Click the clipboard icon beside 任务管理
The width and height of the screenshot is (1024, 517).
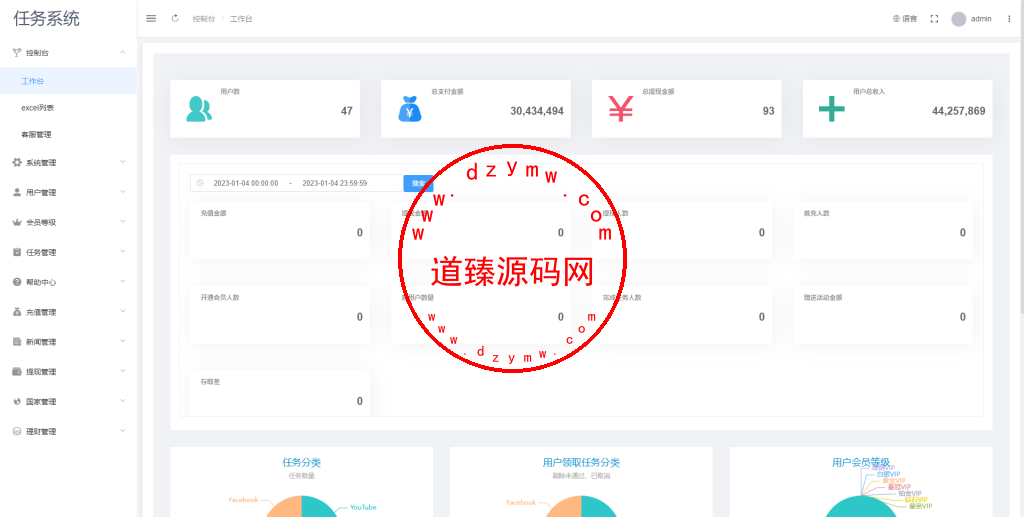17,252
